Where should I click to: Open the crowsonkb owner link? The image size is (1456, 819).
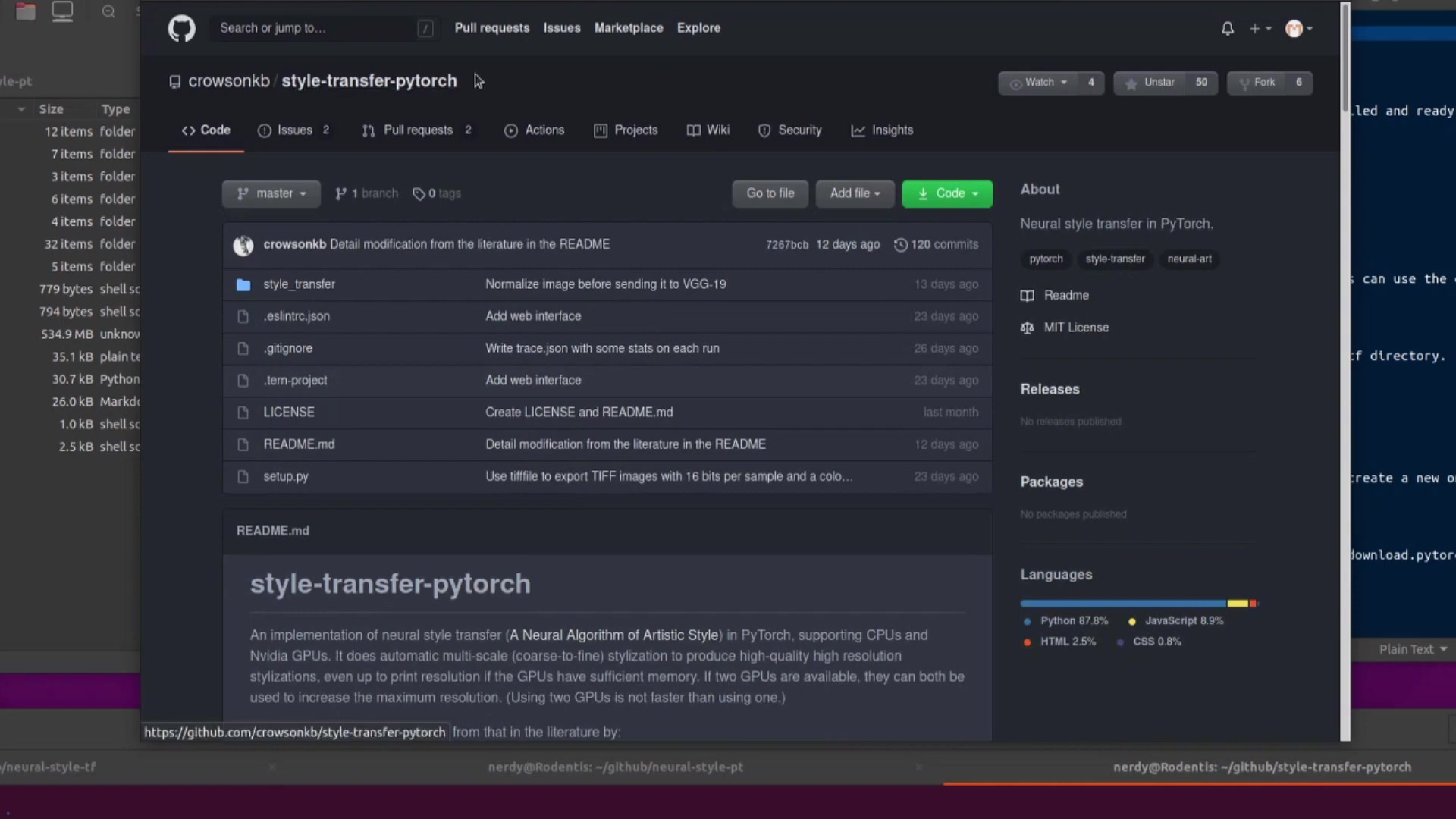click(229, 81)
